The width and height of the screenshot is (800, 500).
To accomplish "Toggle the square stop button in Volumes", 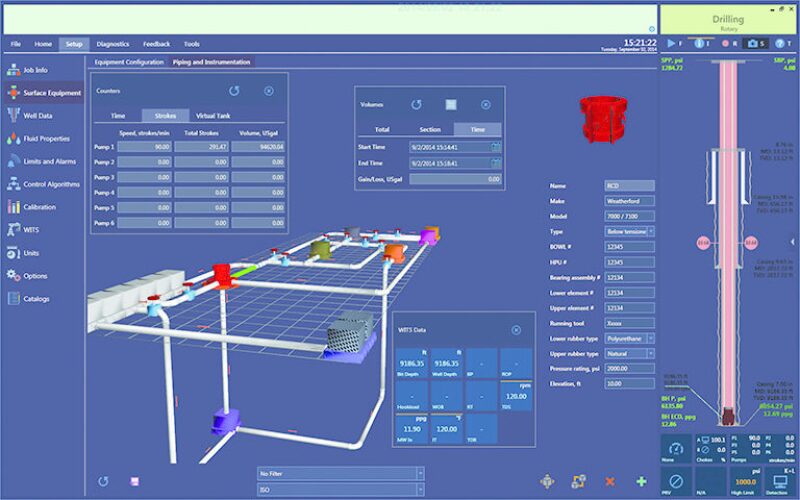I will 451,104.
